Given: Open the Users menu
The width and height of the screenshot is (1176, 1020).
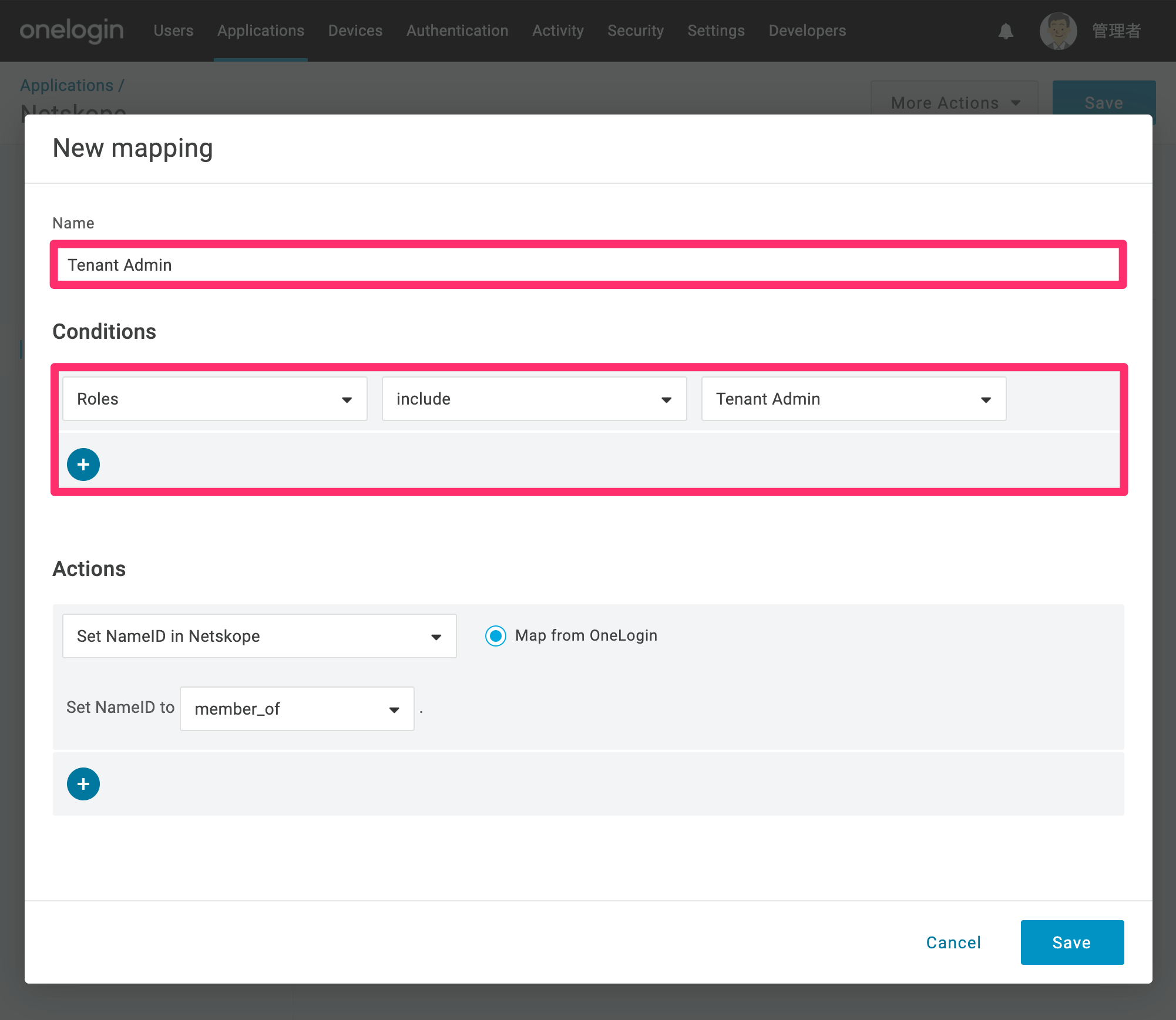Looking at the screenshot, I should point(173,31).
